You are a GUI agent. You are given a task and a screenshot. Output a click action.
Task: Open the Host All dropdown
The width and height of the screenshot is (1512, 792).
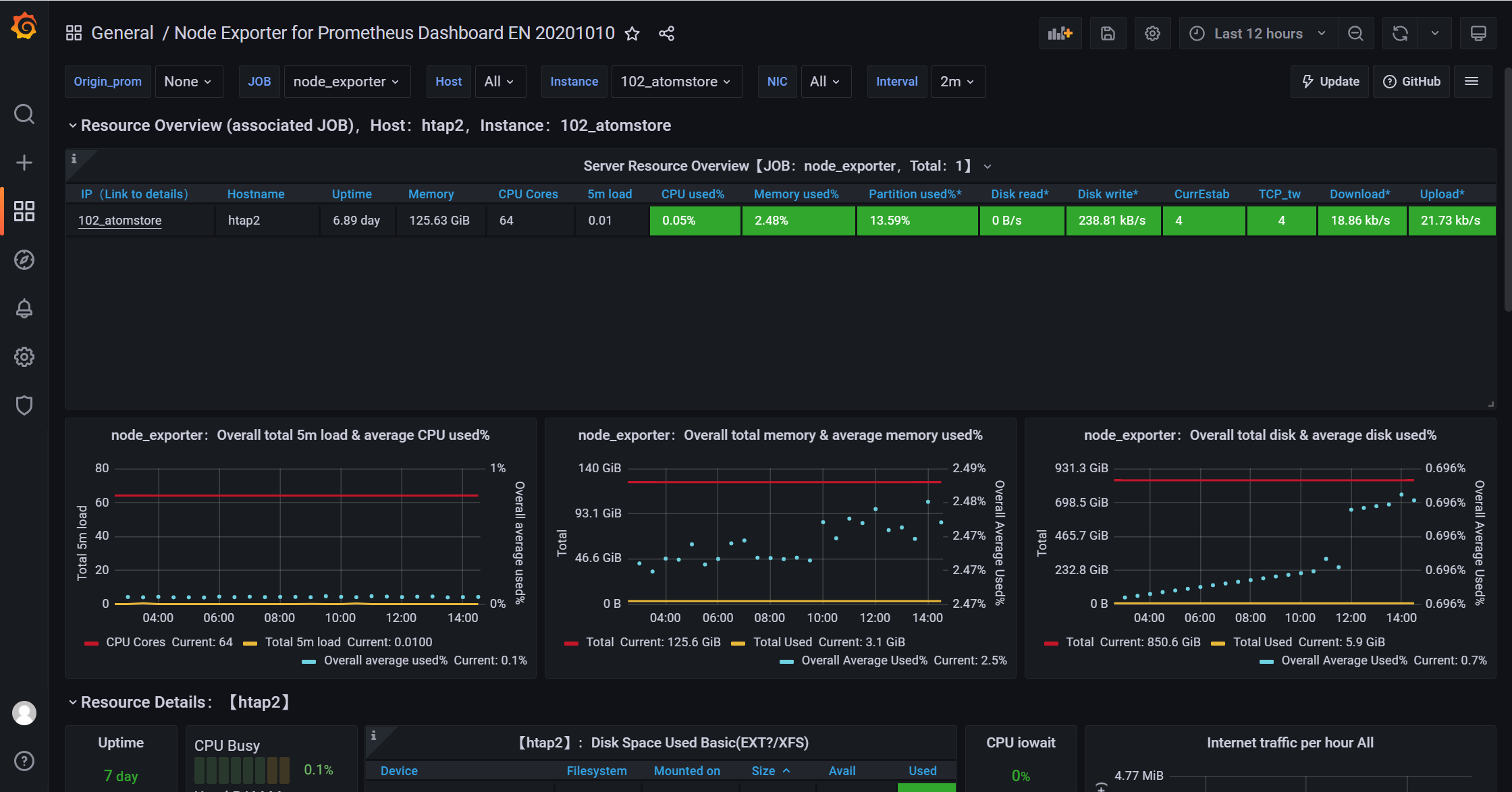click(500, 82)
